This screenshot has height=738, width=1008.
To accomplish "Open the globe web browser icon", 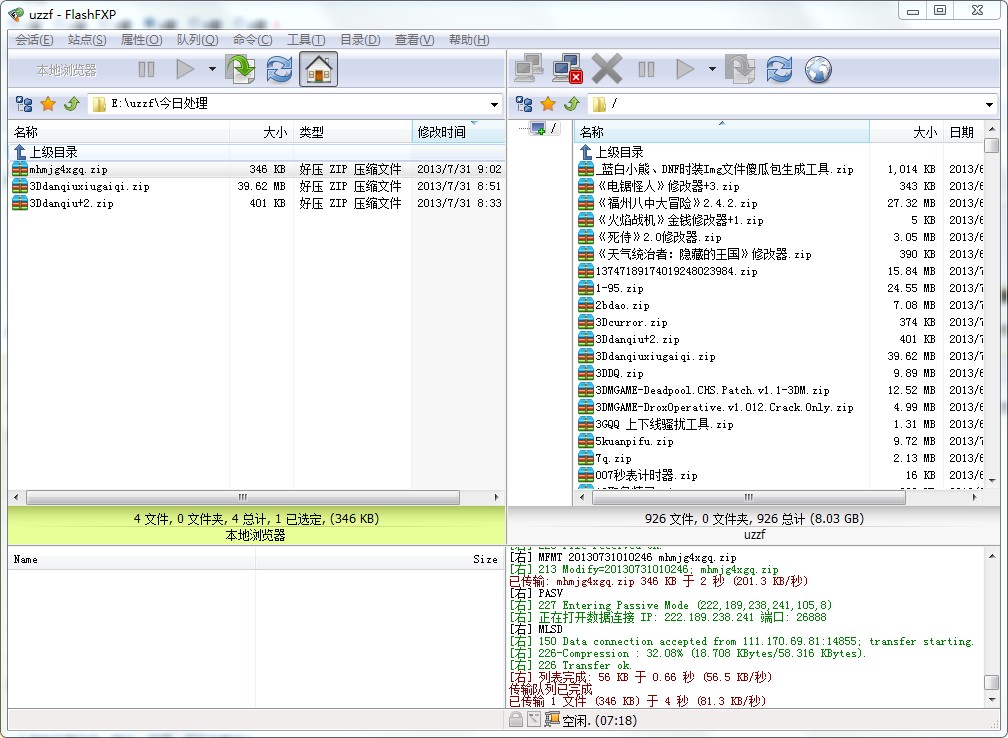I will 816,70.
